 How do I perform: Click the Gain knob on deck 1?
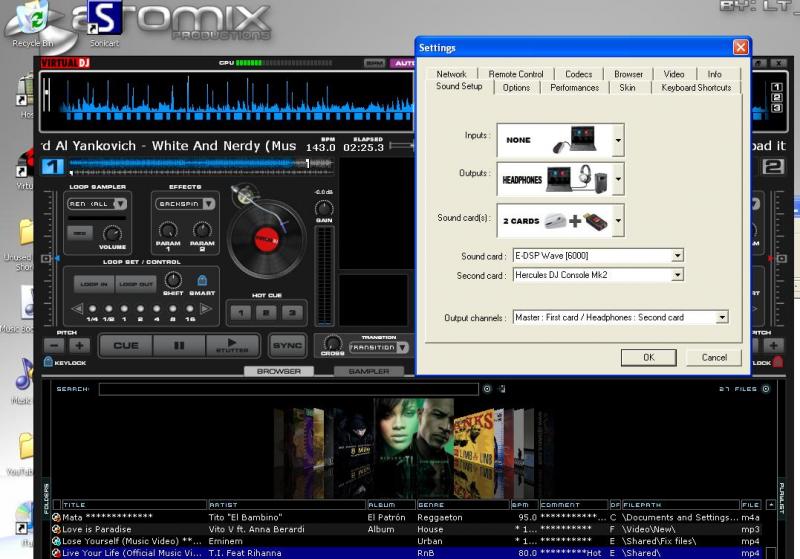324,208
